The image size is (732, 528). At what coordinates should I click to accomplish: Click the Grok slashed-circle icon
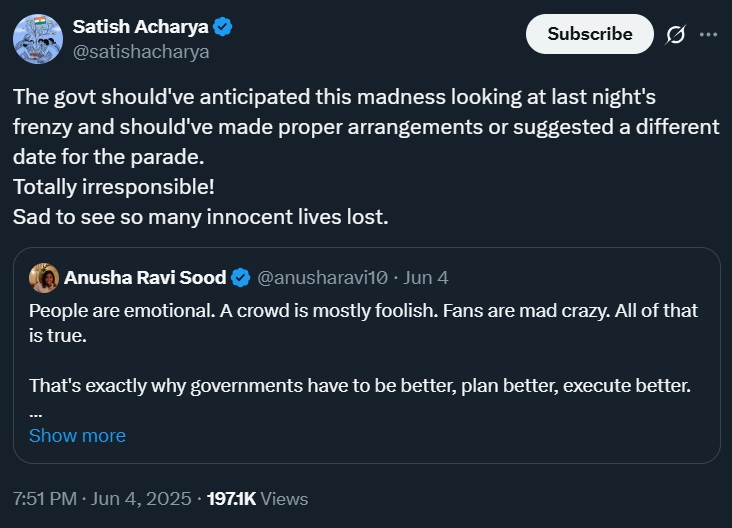pyautogui.click(x=675, y=34)
